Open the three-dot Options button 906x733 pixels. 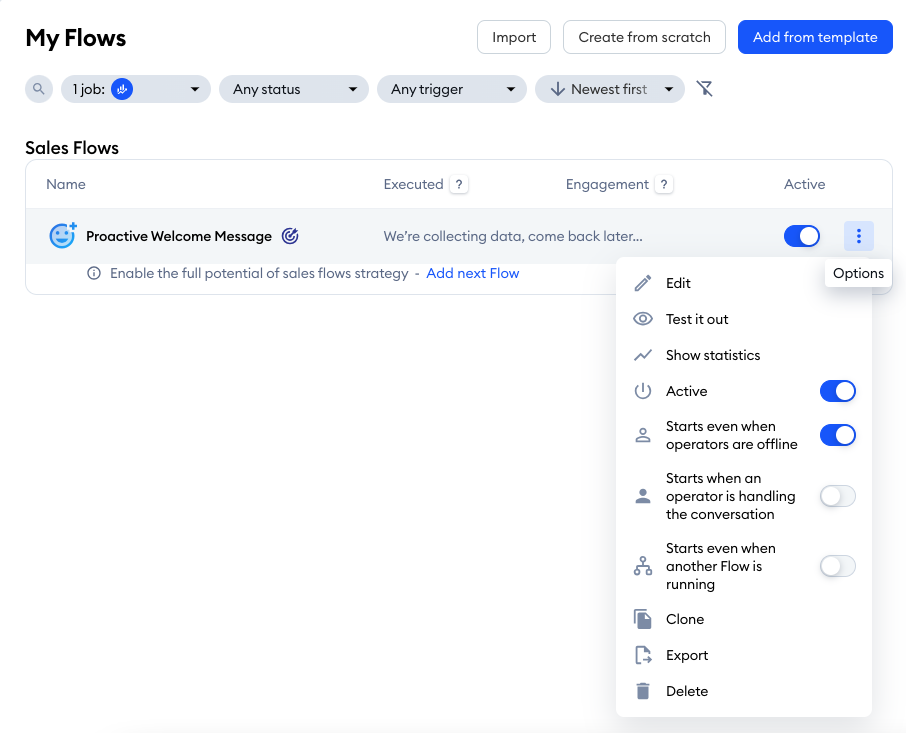[859, 236]
